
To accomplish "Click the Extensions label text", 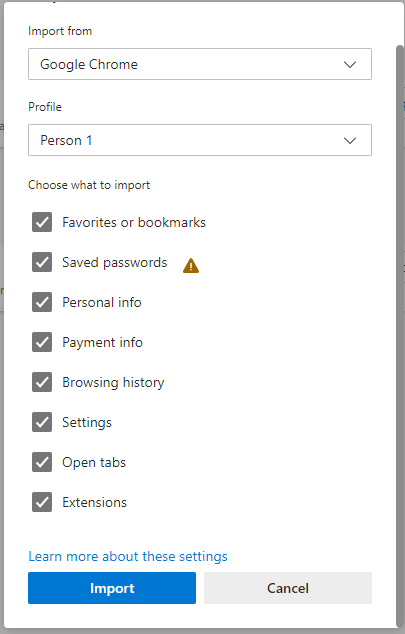I will click(x=95, y=502).
